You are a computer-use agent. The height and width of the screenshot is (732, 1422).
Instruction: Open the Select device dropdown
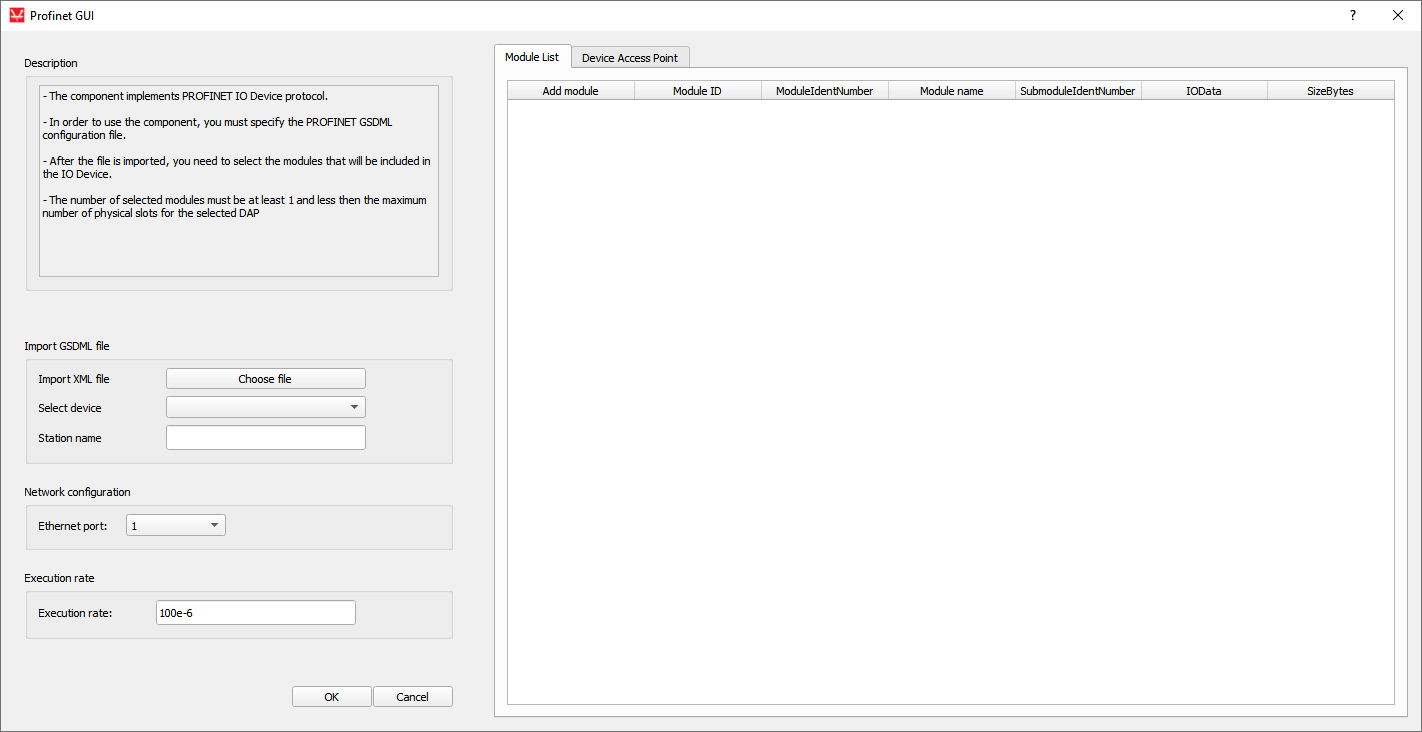point(265,407)
